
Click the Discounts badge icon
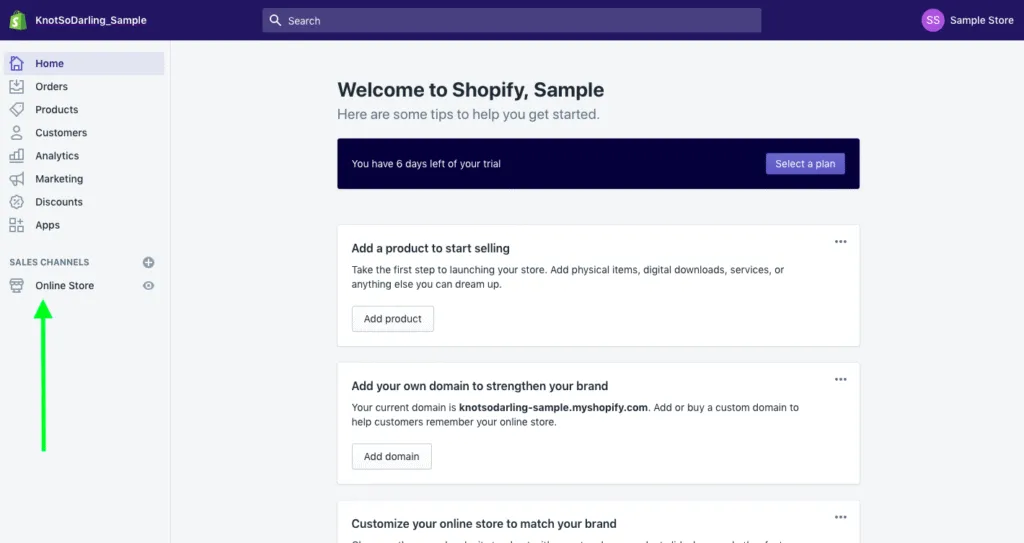[x=16, y=202]
